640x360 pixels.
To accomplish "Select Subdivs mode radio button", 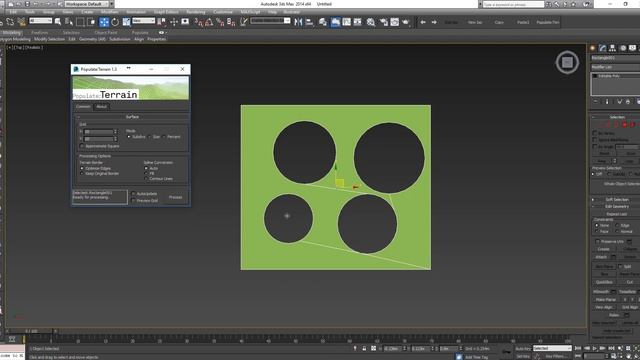I will point(129,137).
